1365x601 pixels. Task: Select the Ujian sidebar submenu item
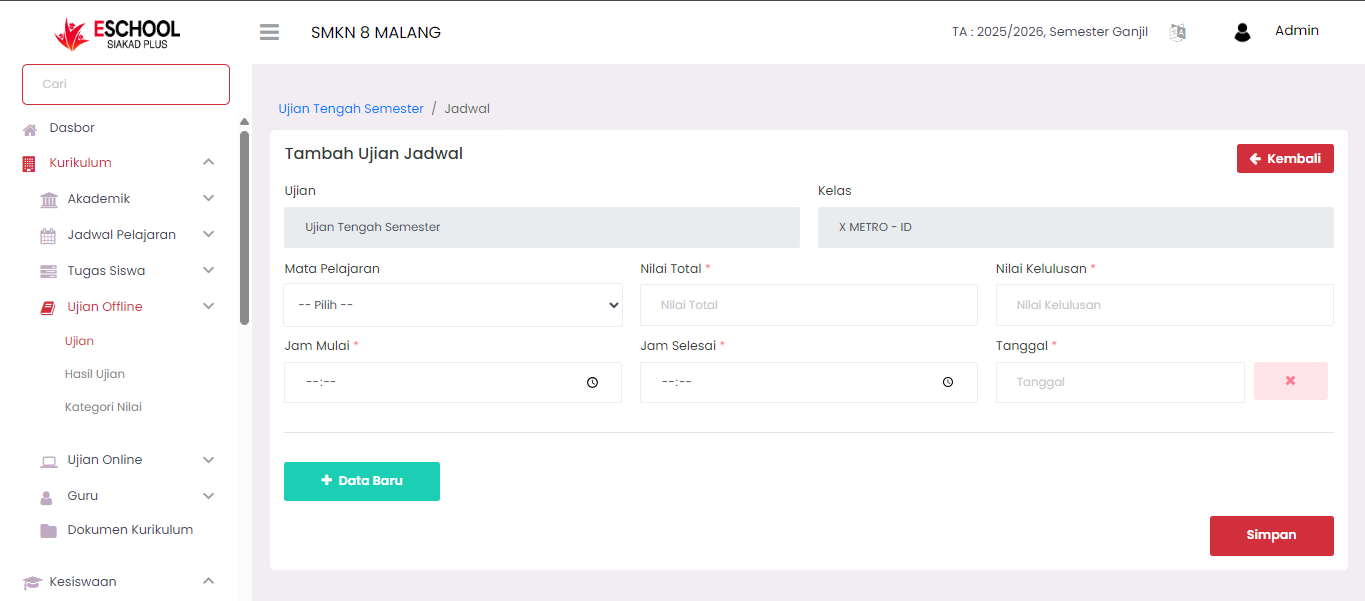pos(79,341)
